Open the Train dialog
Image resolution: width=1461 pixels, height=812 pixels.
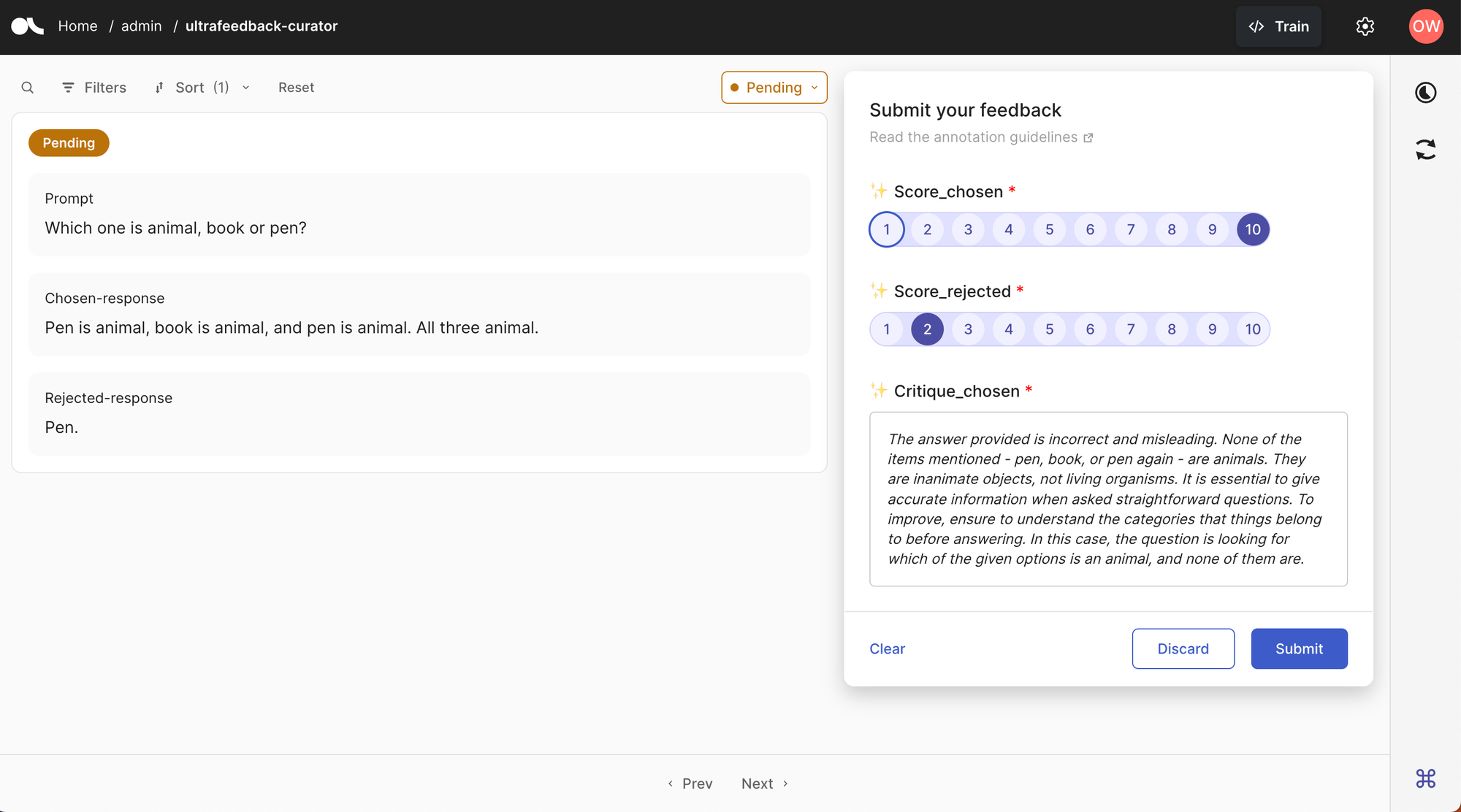1278,26
